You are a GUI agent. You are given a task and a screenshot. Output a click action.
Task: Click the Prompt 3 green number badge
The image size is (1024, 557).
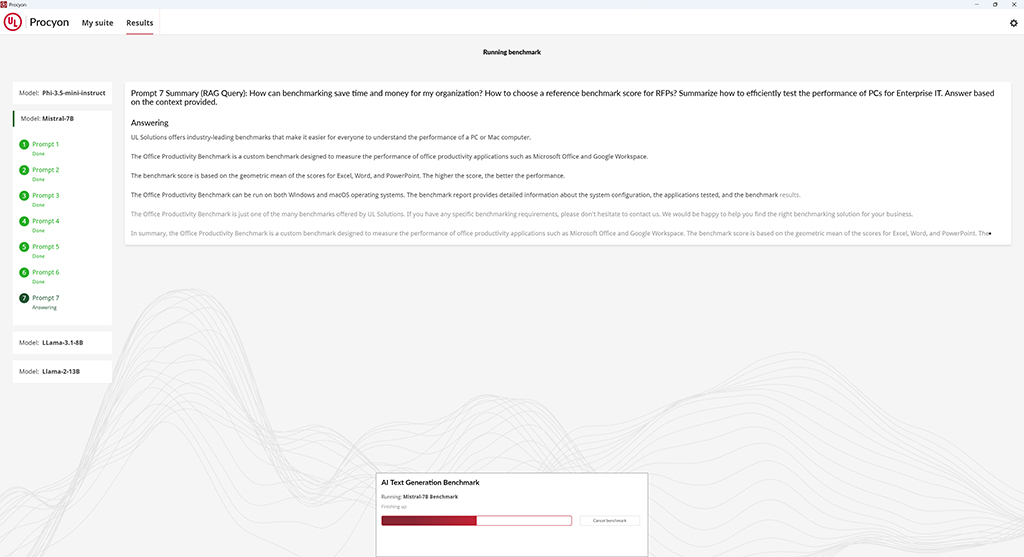coord(24,195)
